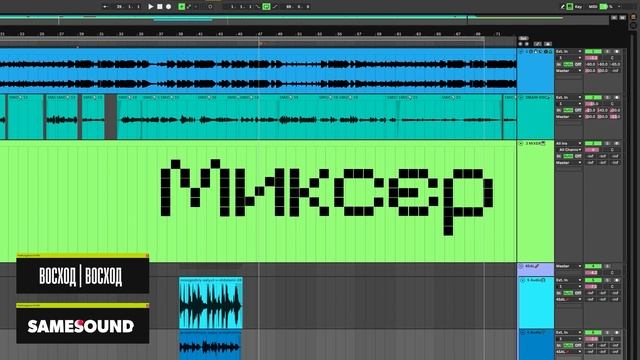Open track 1 Master output dropdown

coord(569,71)
